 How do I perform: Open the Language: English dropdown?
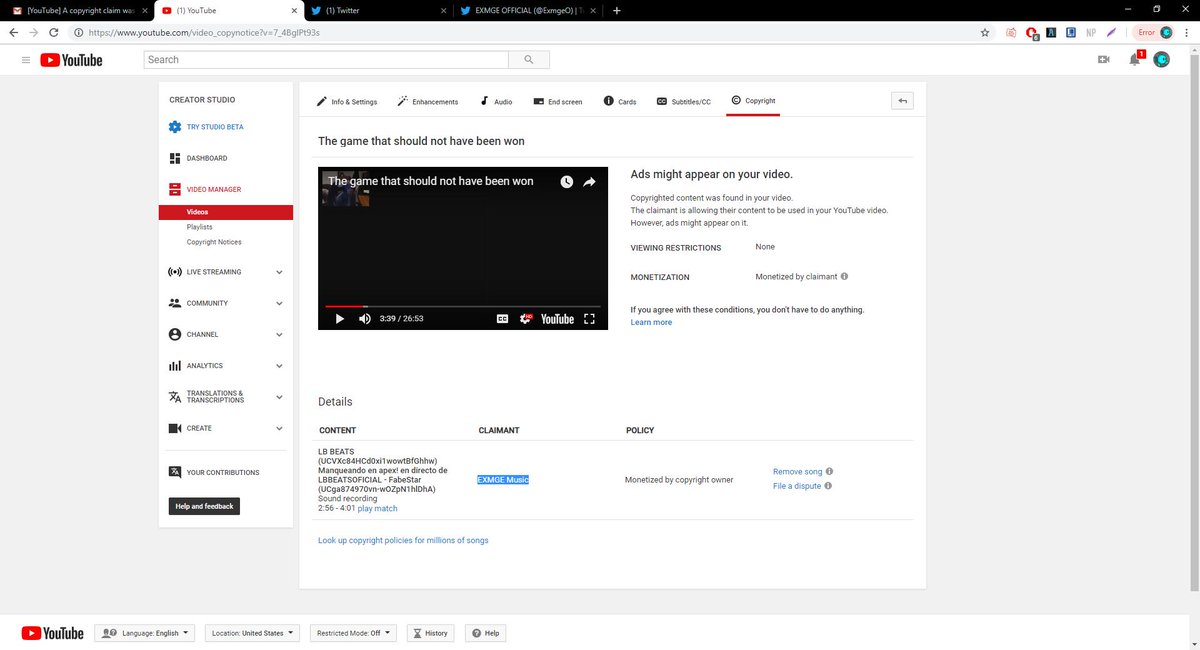[x=146, y=633]
